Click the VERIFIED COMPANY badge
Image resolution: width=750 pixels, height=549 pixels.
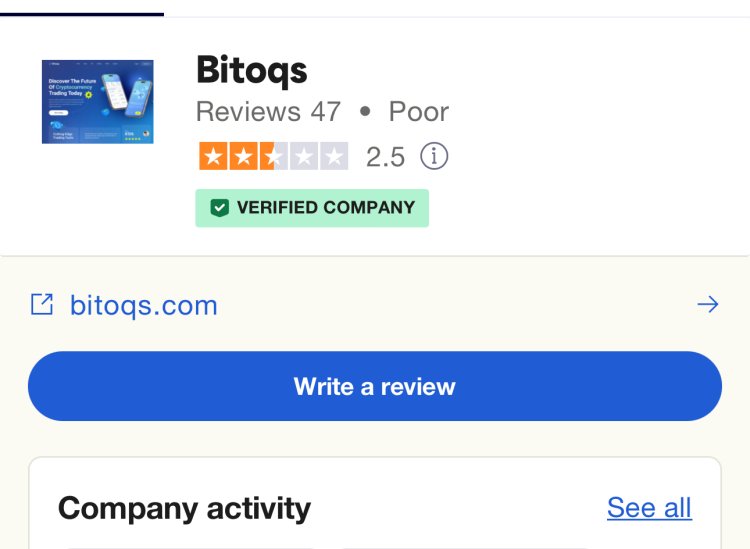pyautogui.click(x=312, y=208)
